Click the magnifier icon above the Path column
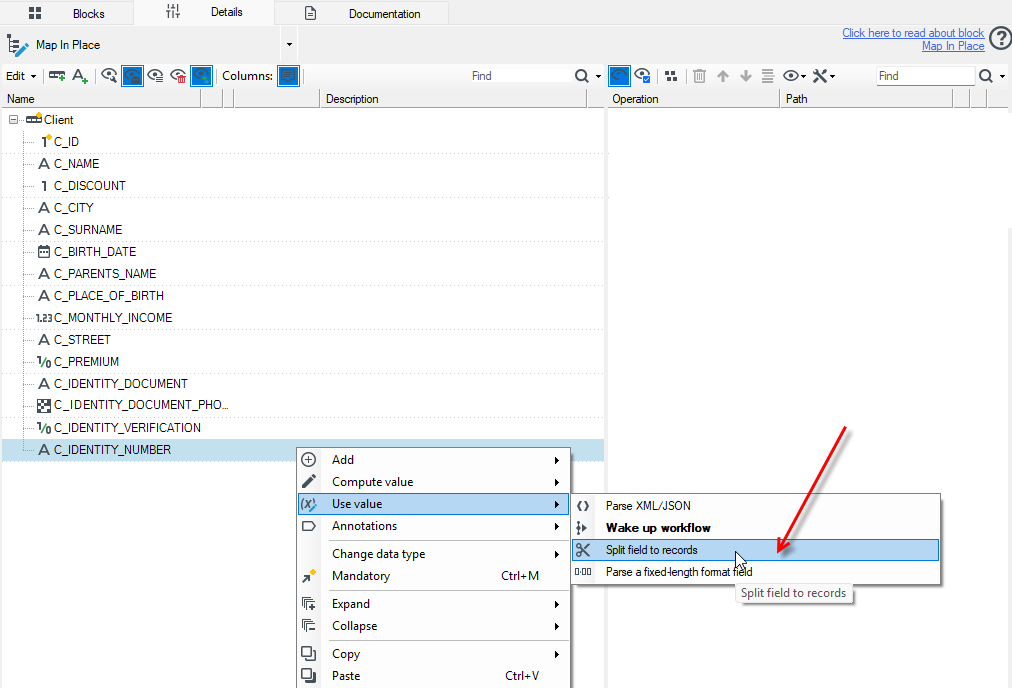The width and height of the screenshot is (1012, 688). [x=986, y=76]
